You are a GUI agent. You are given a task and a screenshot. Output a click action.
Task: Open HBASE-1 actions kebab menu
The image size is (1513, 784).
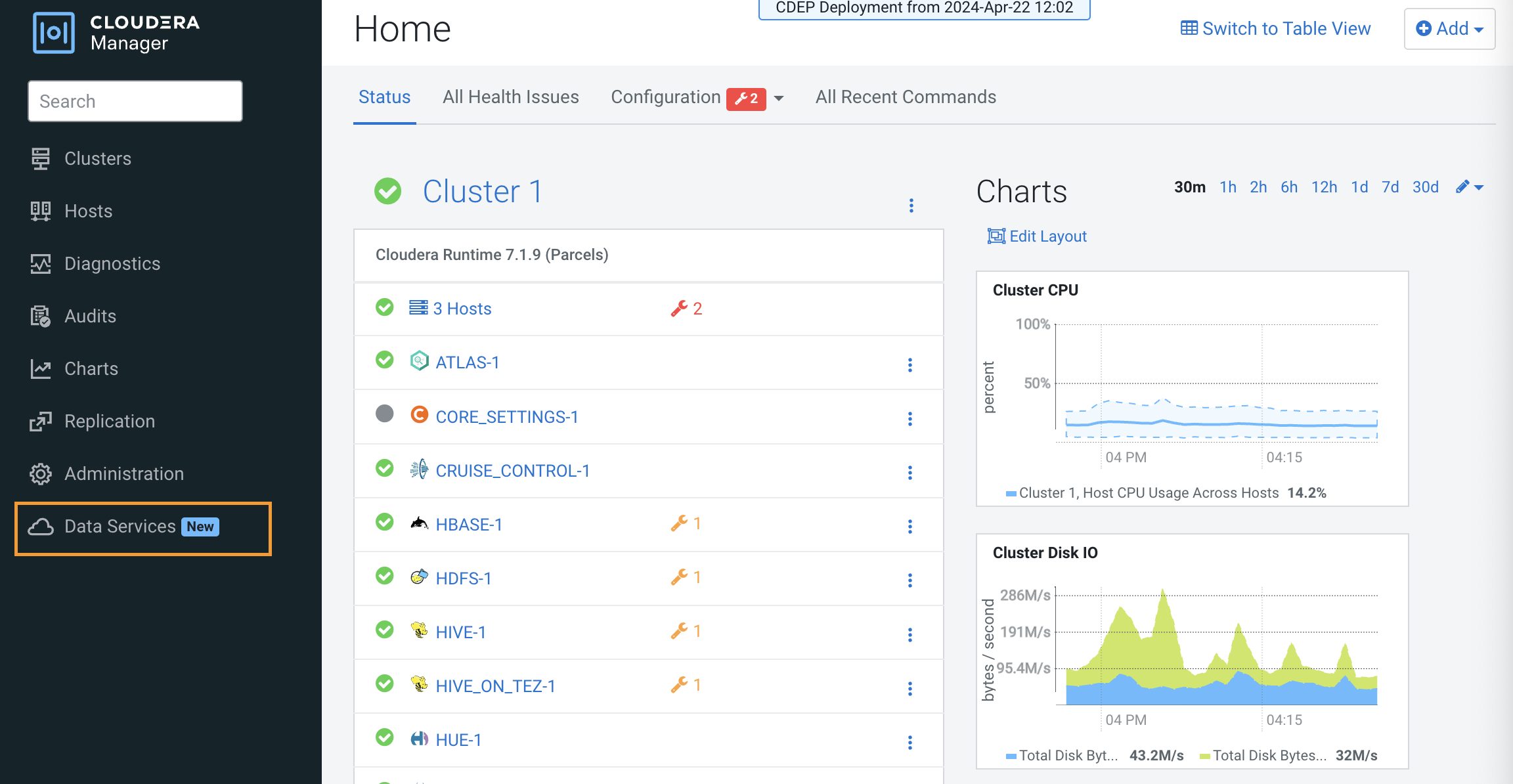(x=910, y=527)
